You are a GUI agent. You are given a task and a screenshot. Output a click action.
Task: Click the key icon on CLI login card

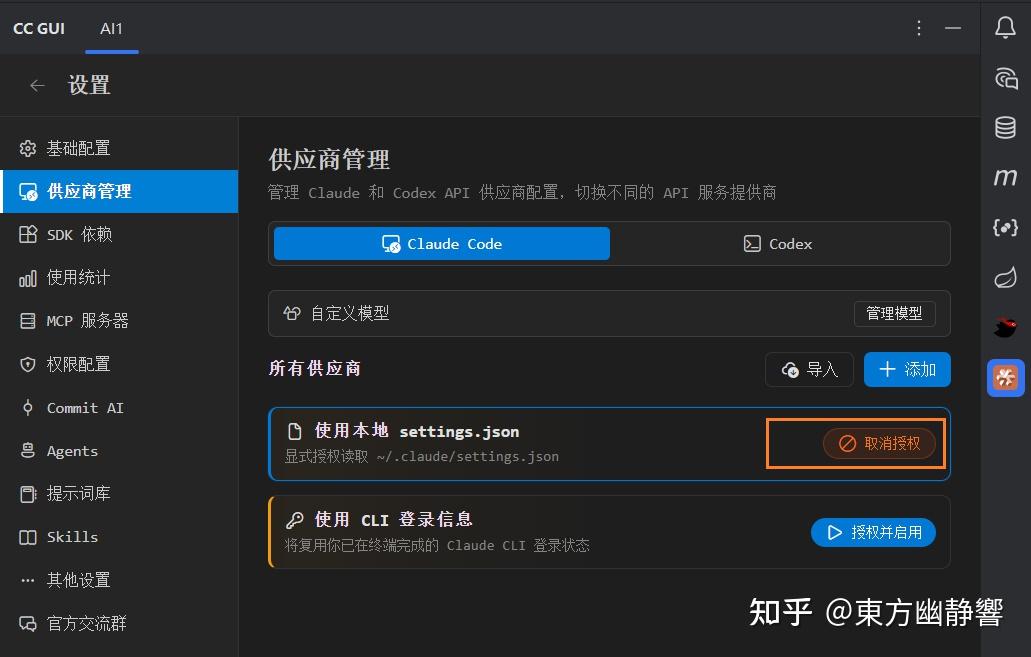point(295,520)
